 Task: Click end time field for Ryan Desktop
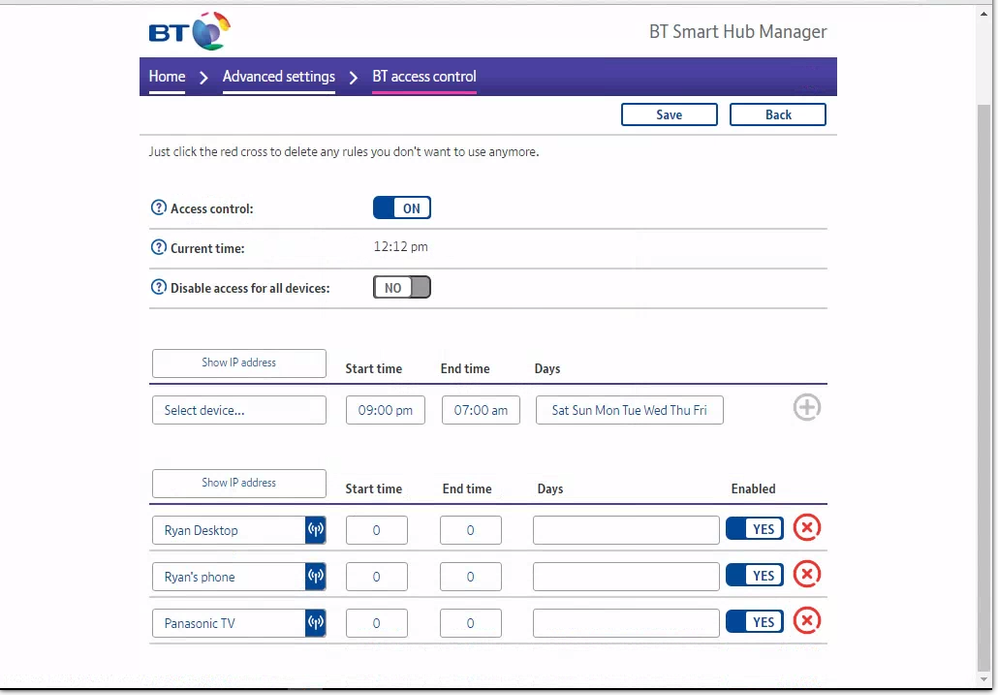(x=470, y=530)
